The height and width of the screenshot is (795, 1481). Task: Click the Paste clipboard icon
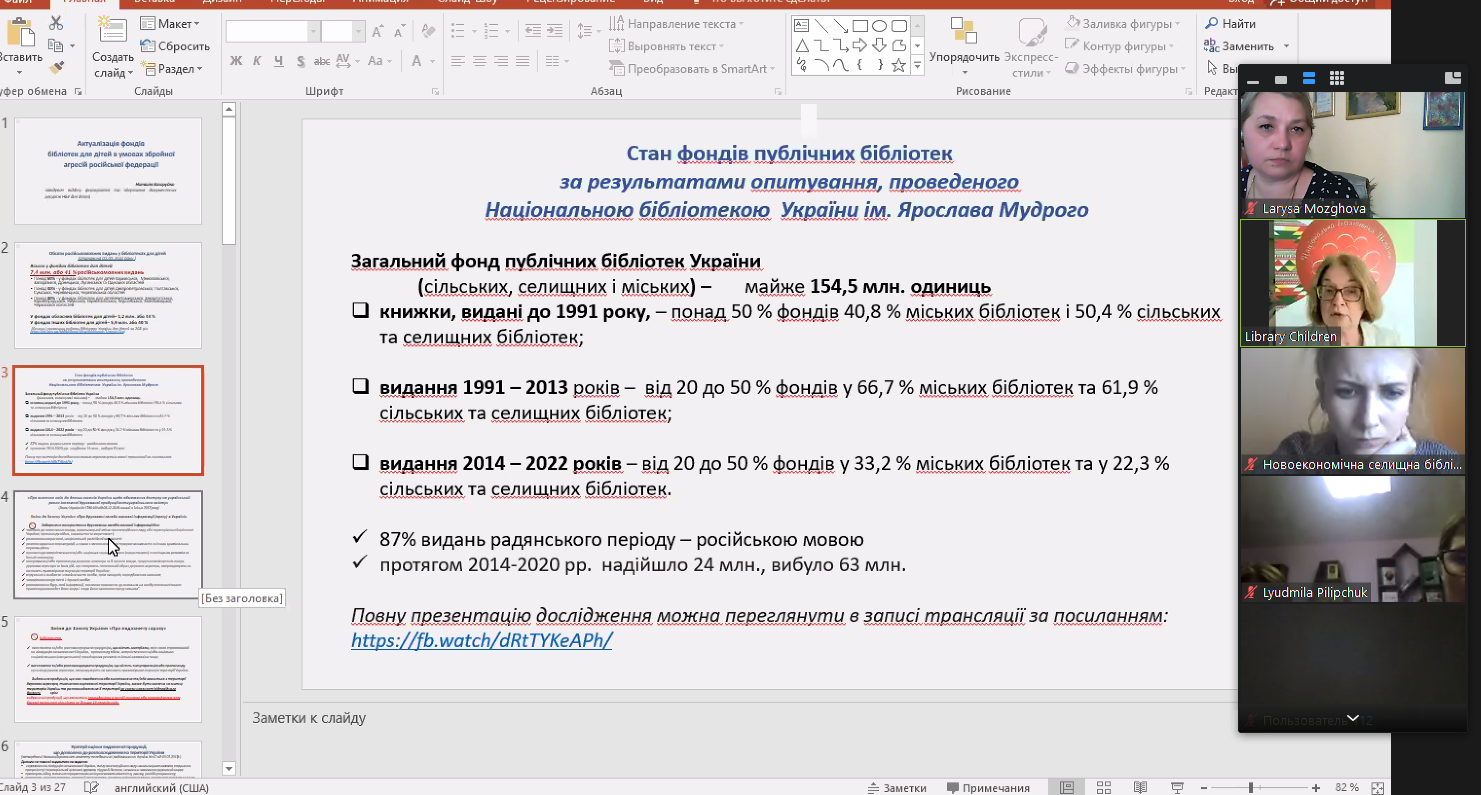pos(20,32)
